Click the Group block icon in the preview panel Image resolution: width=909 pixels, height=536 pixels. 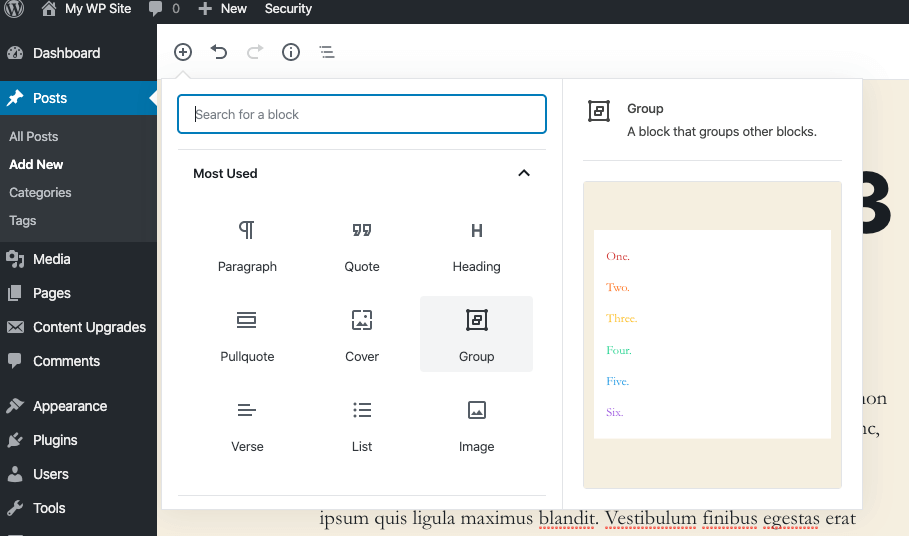[599, 111]
